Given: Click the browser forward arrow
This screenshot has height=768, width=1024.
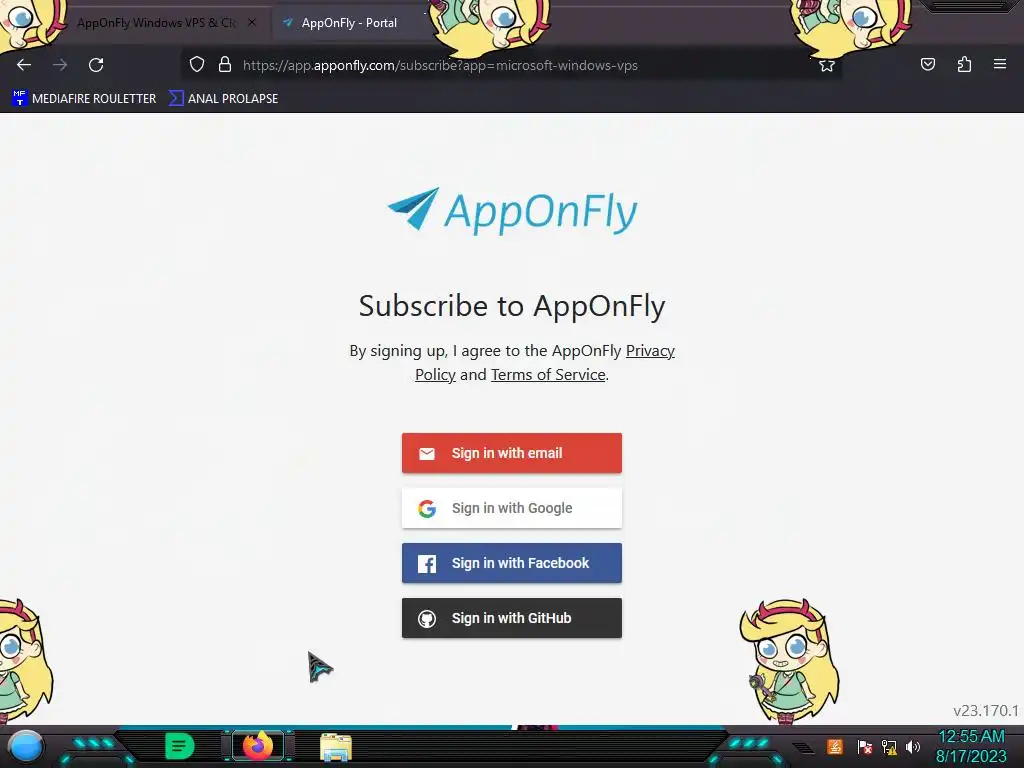Looking at the screenshot, I should [60, 65].
